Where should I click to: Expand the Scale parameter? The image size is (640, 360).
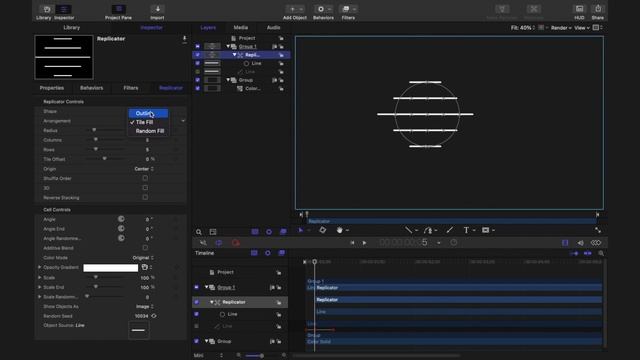click(x=40, y=278)
